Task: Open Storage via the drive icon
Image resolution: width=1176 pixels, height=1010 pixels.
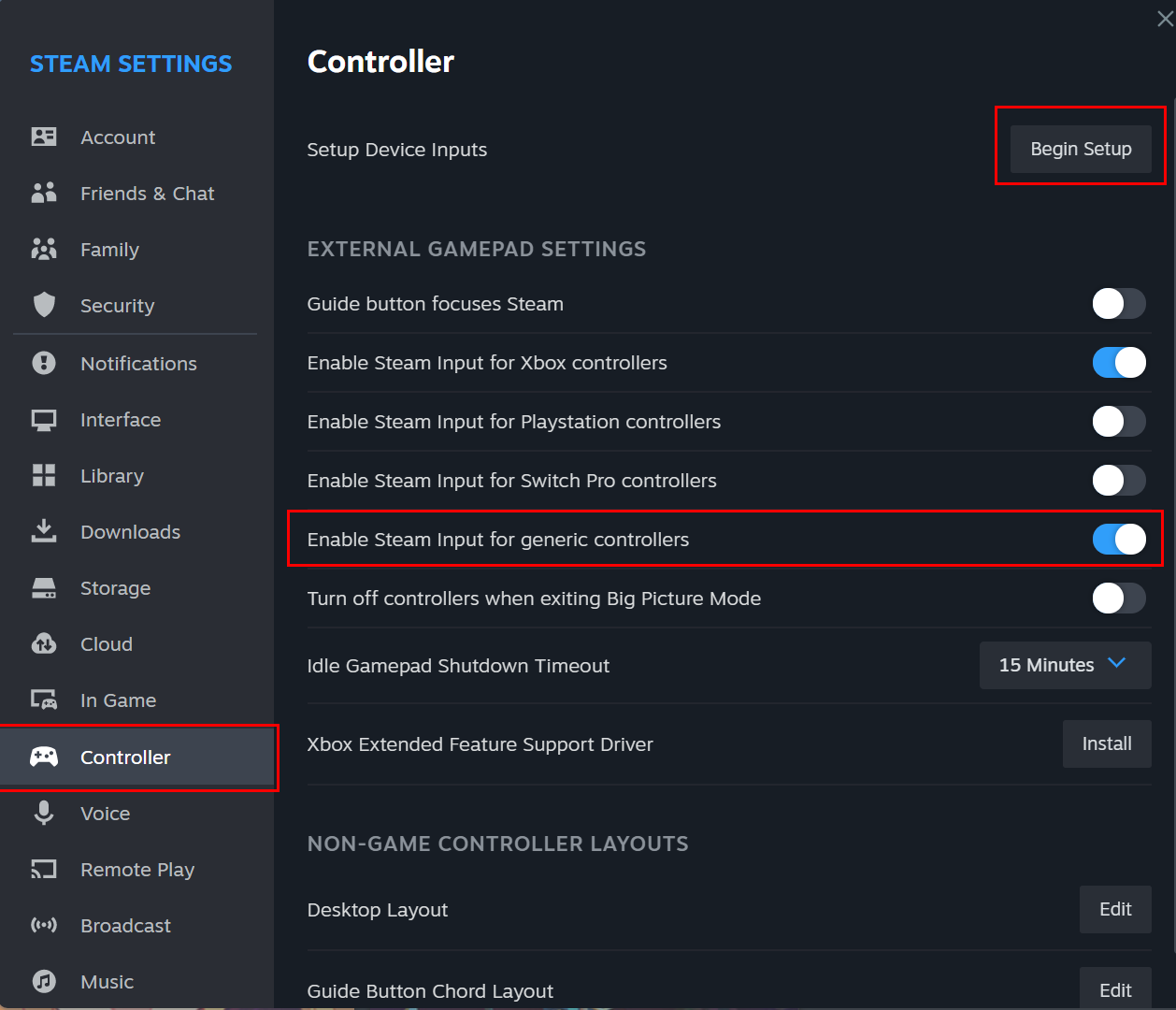Action: point(44,588)
